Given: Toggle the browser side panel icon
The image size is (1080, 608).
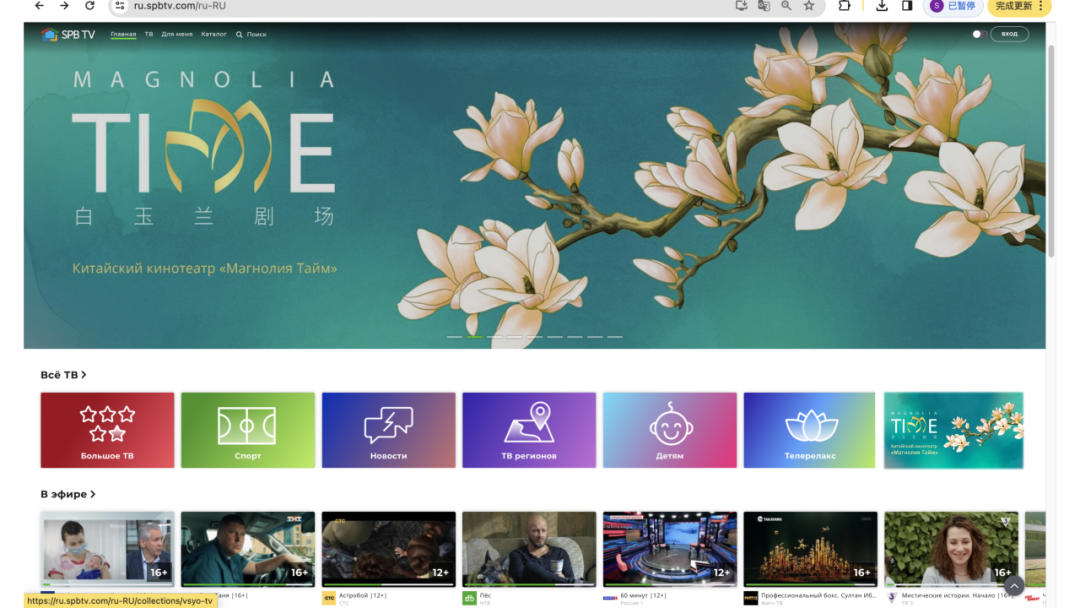Looking at the screenshot, I should (x=907, y=6).
